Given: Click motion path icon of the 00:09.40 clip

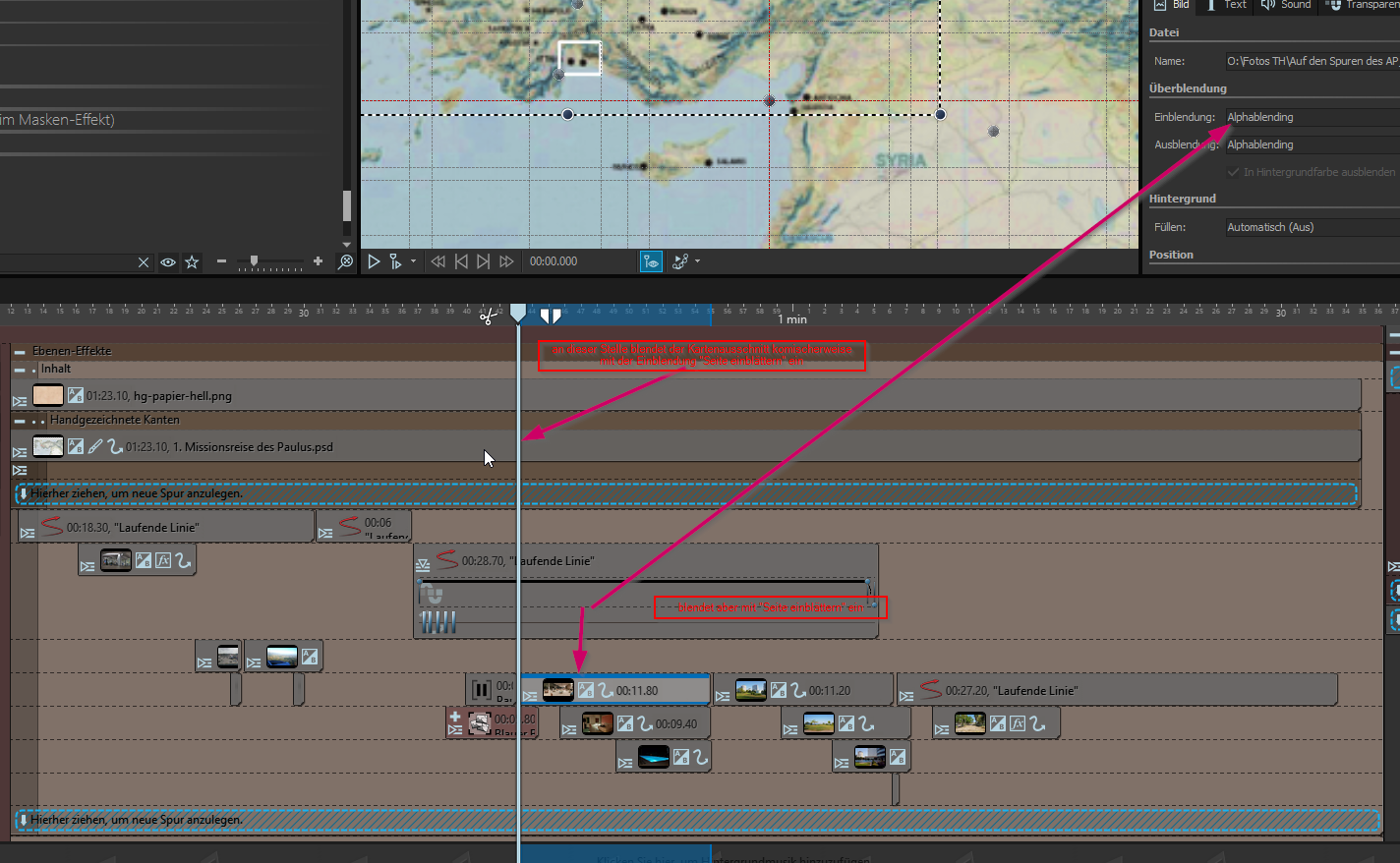Looking at the screenshot, I should (x=645, y=723).
